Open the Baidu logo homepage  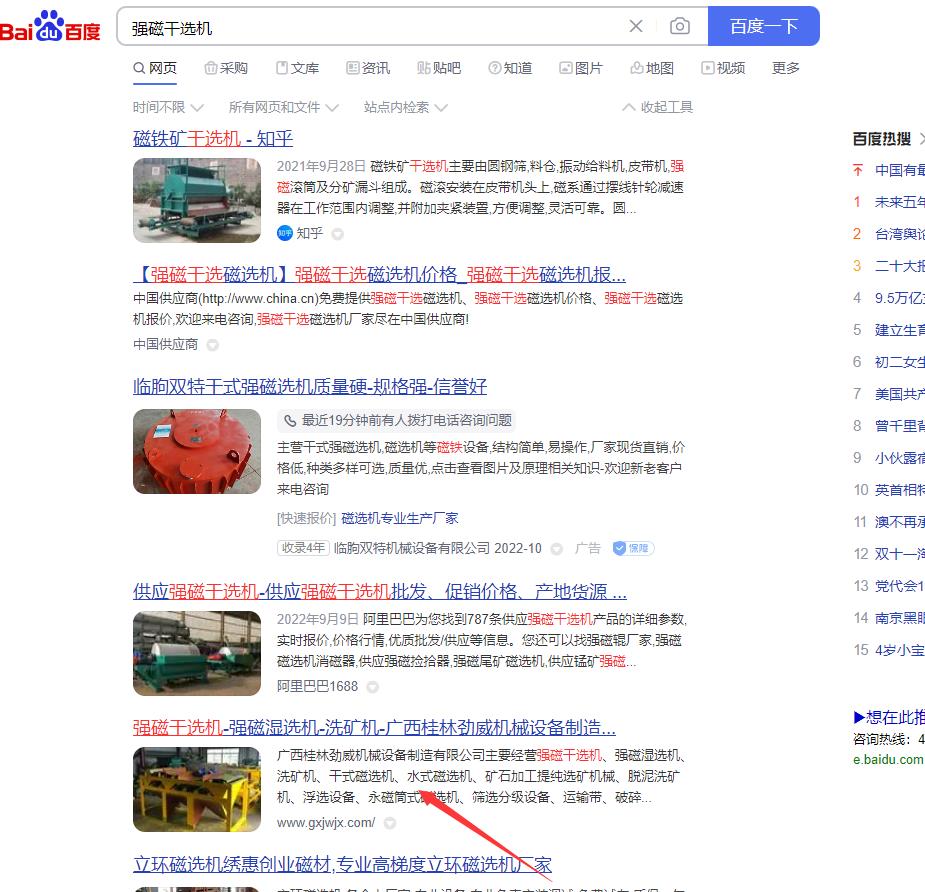[50, 27]
